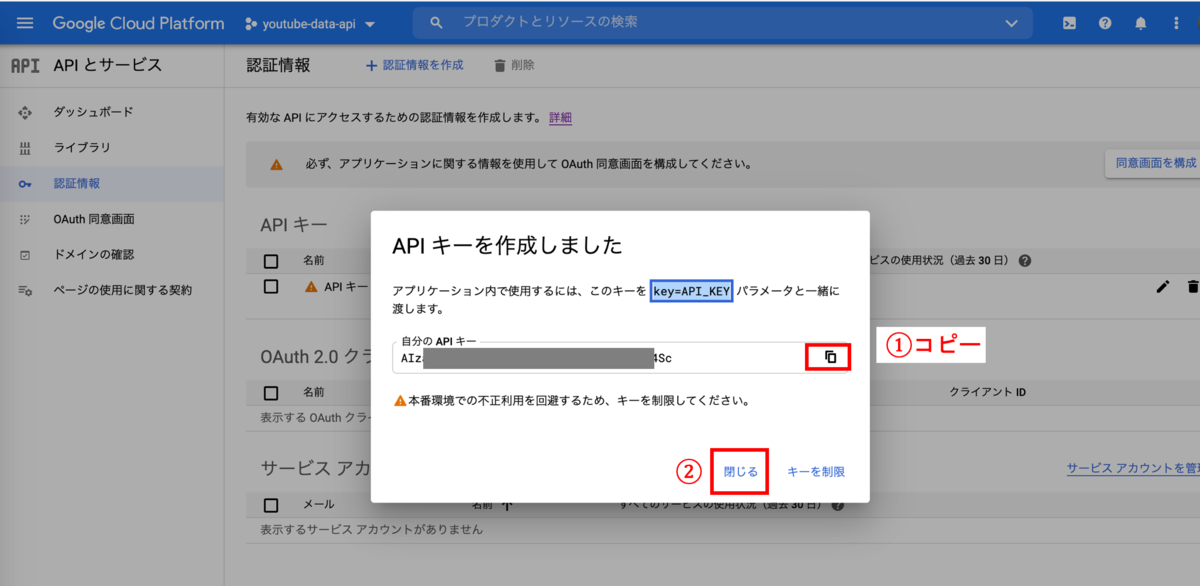Viewport: 1200px width, 586px height.
Task: Click the 閉じる button in the dialog
Action: point(740,471)
